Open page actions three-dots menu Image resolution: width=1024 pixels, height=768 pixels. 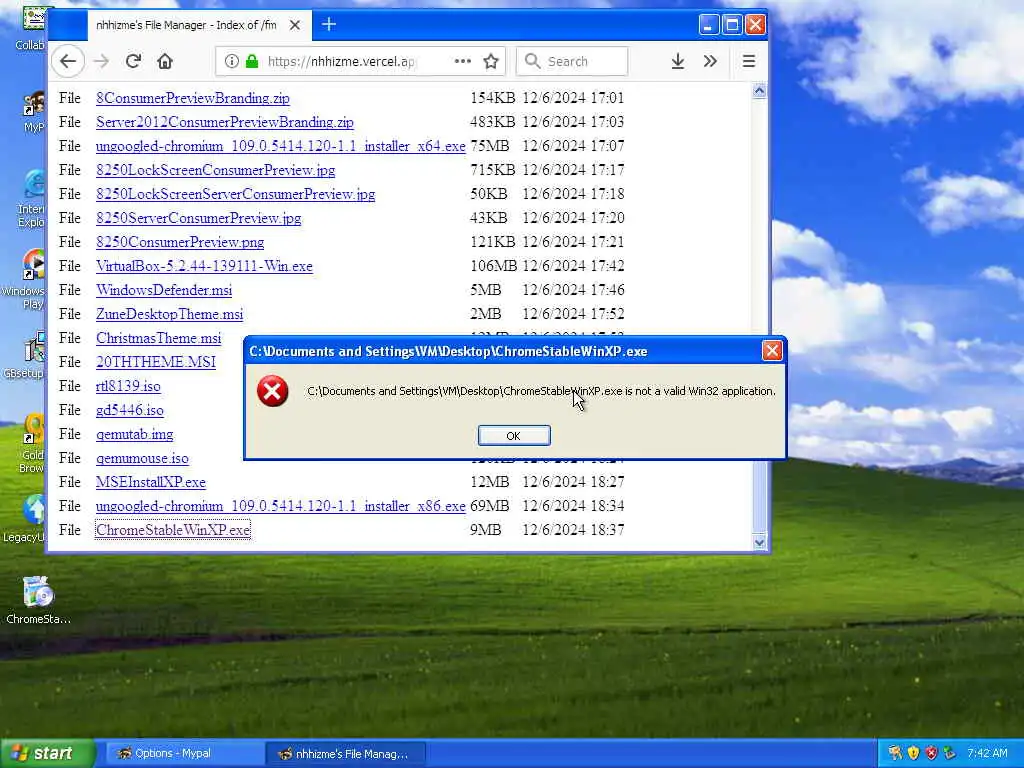tap(462, 61)
